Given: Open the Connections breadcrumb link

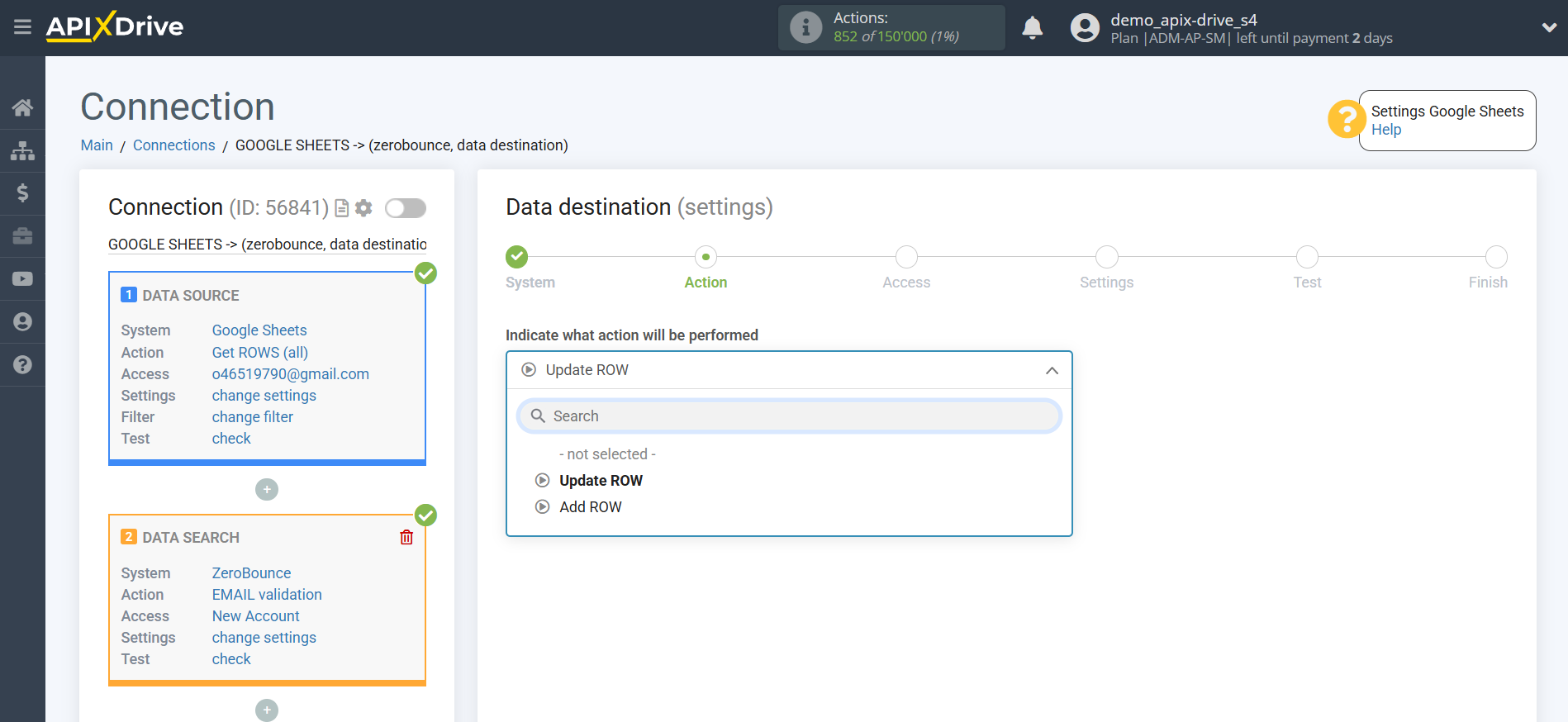Looking at the screenshot, I should point(173,145).
